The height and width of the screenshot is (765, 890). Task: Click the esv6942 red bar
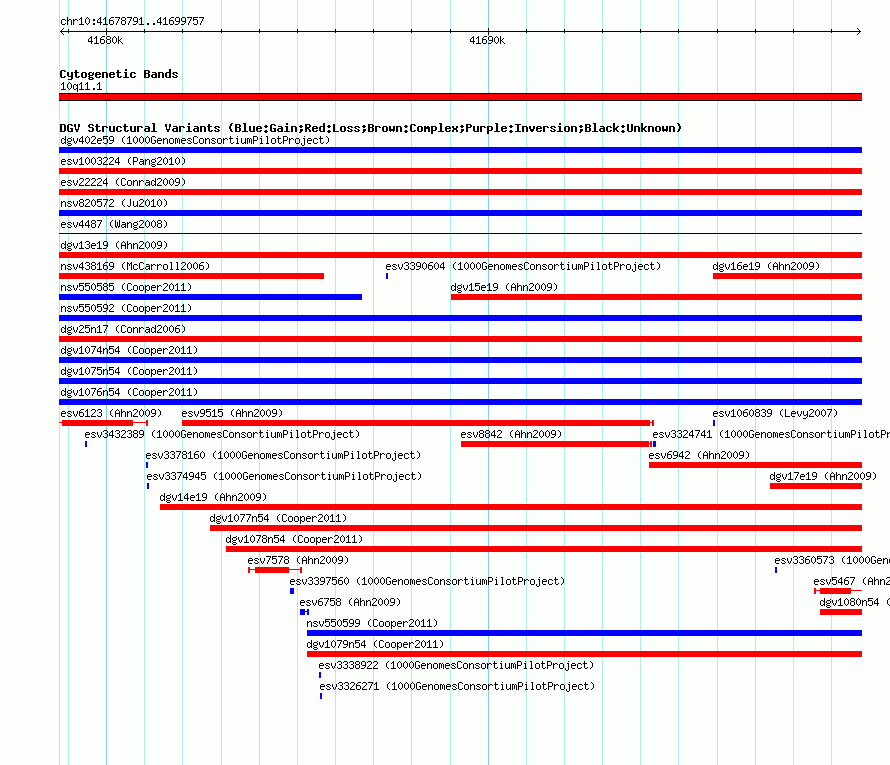click(x=755, y=465)
